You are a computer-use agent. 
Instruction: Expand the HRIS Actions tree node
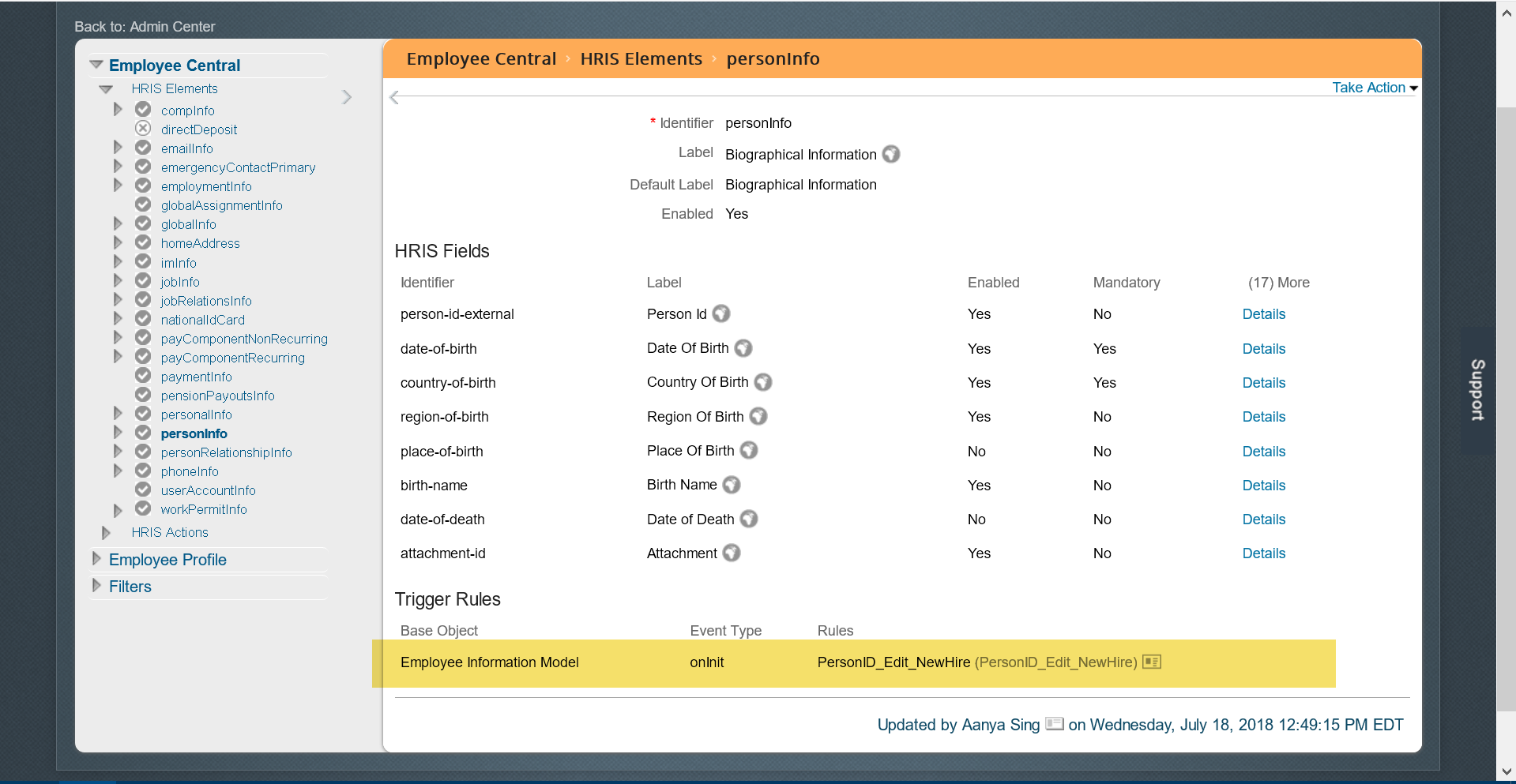106,533
